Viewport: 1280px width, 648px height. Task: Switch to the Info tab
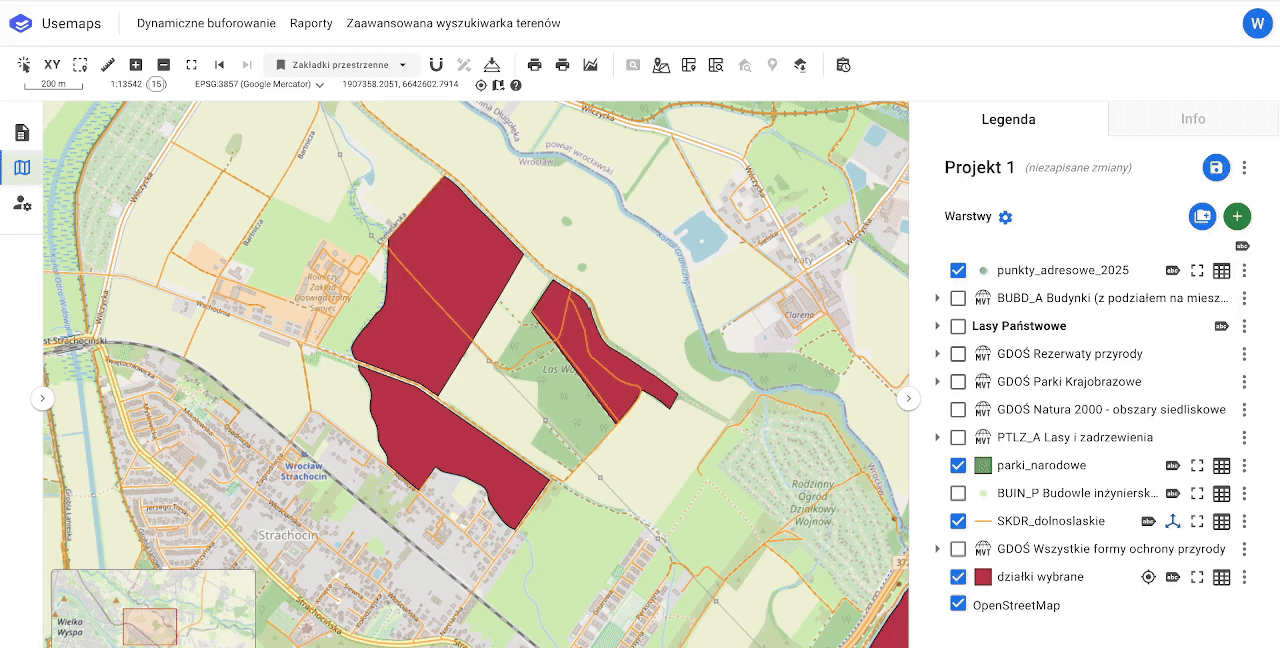1193,119
